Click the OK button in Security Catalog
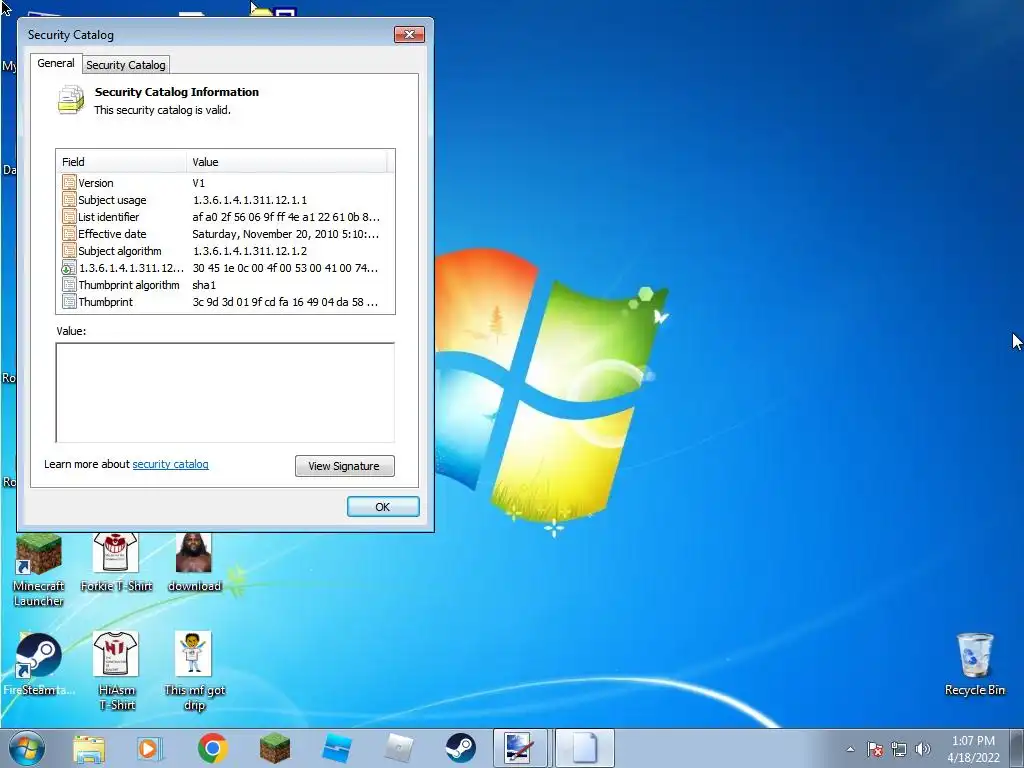The width and height of the screenshot is (1024, 768). [383, 507]
